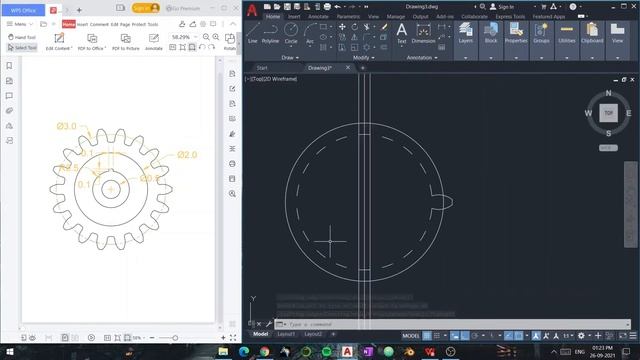The image size is (640, 360).
Task: Select the Line tool in AutoCAD
Action: tap(253, 33)
